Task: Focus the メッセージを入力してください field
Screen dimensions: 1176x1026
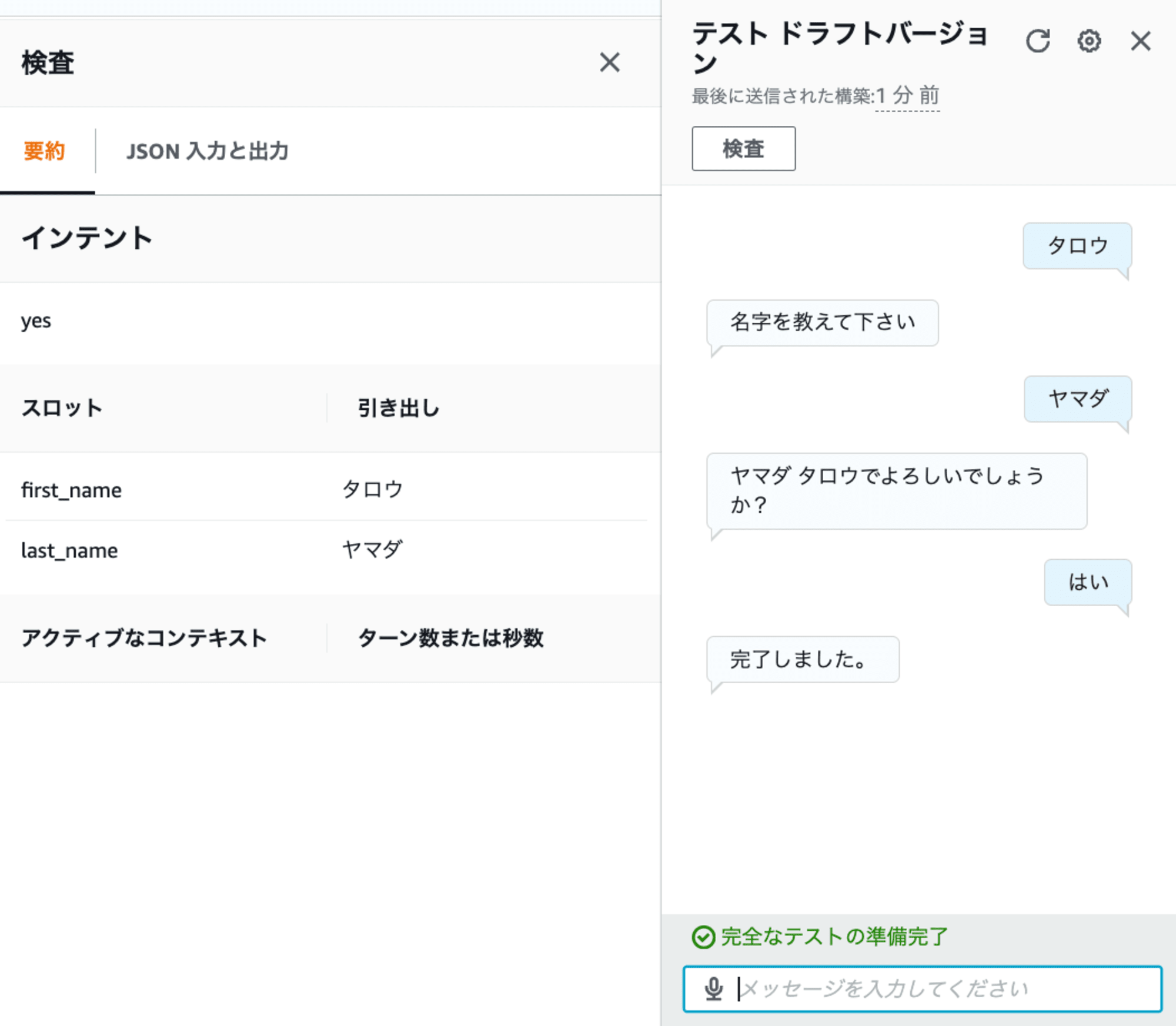Action: click(x=923, y=989)
